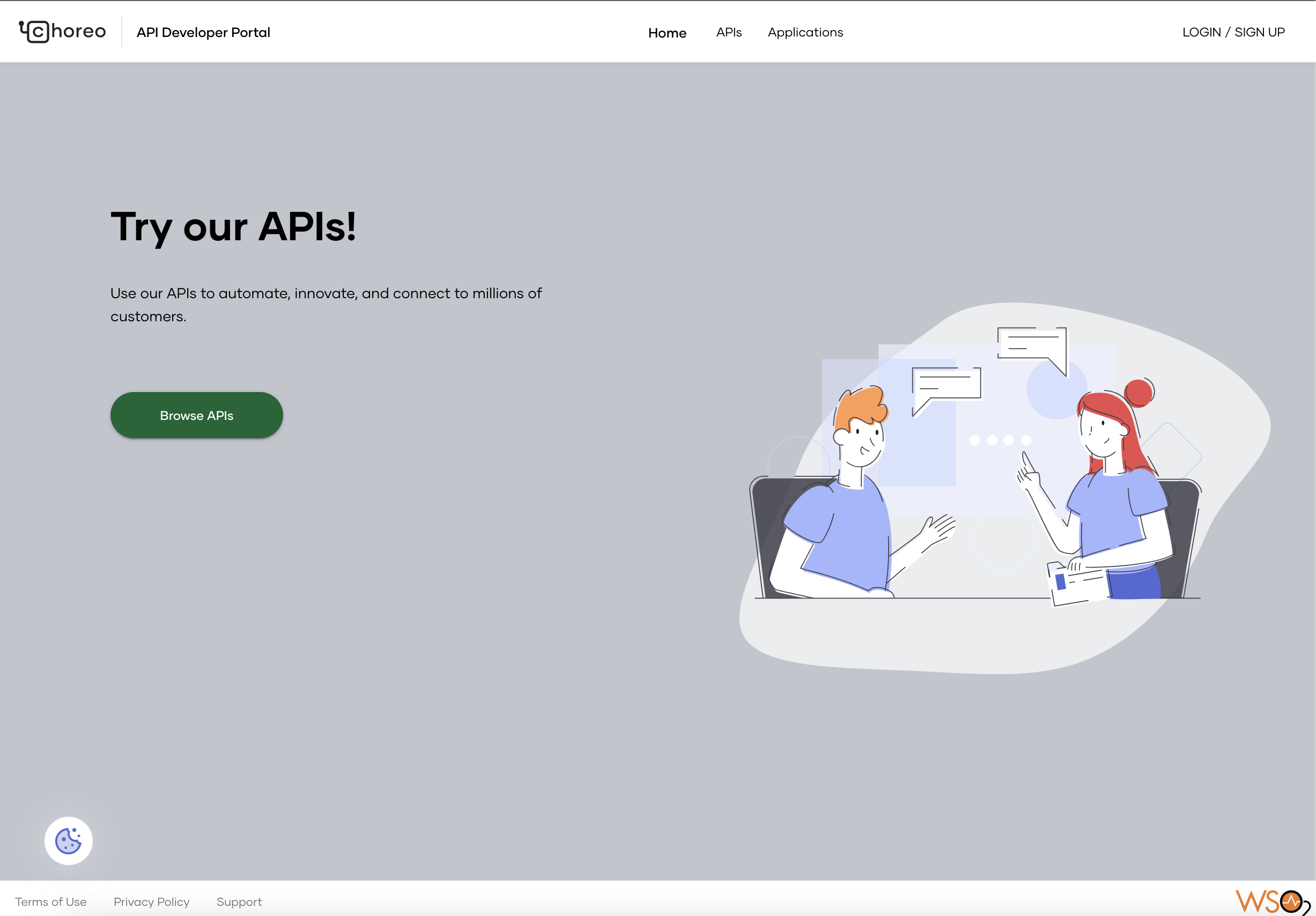1316x916 pixels.
Task: Click the Choreo logo in the header
Action: [63, 32]
